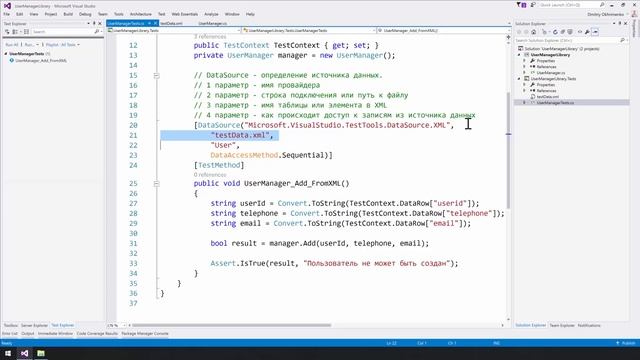Open Properties wrench icon in Solution Explorer toolbar

click(x=587, y=32)
